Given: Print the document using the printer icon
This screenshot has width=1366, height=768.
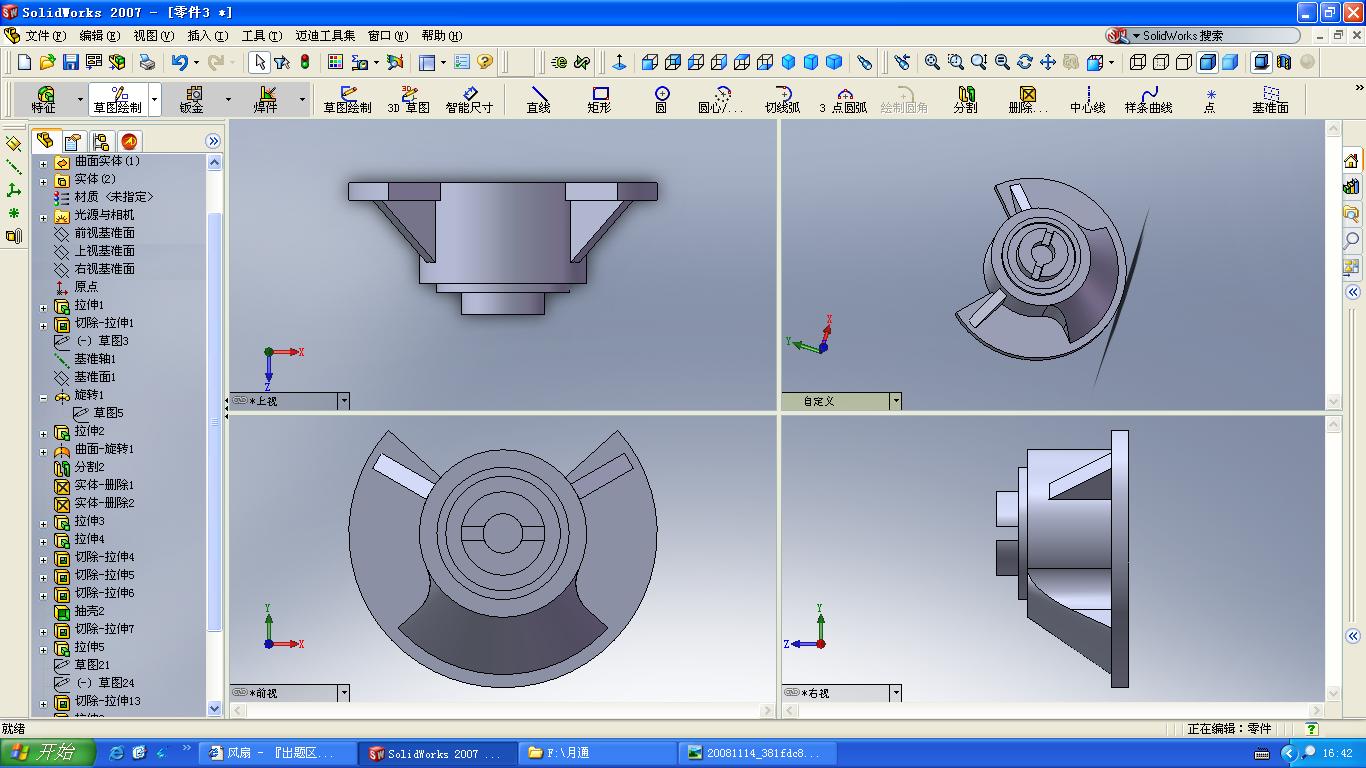Looking at the screenshot, I should [147, 62].
